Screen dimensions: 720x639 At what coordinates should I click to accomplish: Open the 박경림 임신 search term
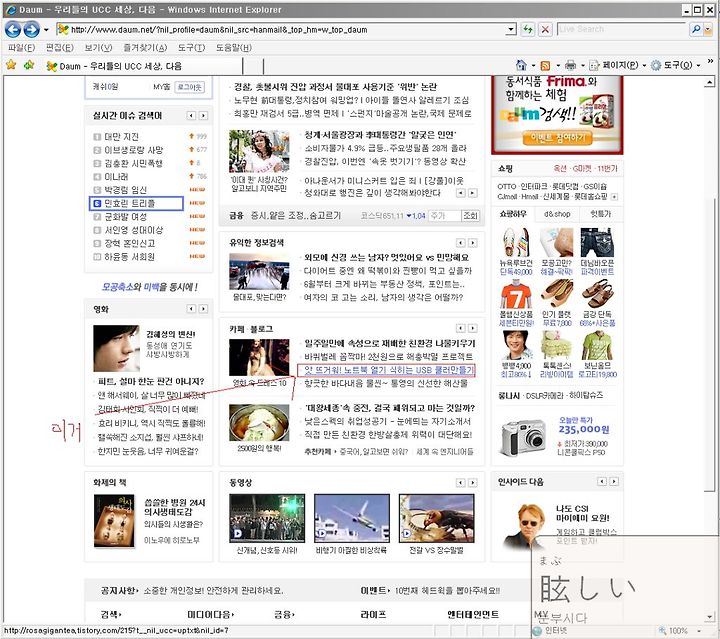pyautogui.click(x=125, y=190)
